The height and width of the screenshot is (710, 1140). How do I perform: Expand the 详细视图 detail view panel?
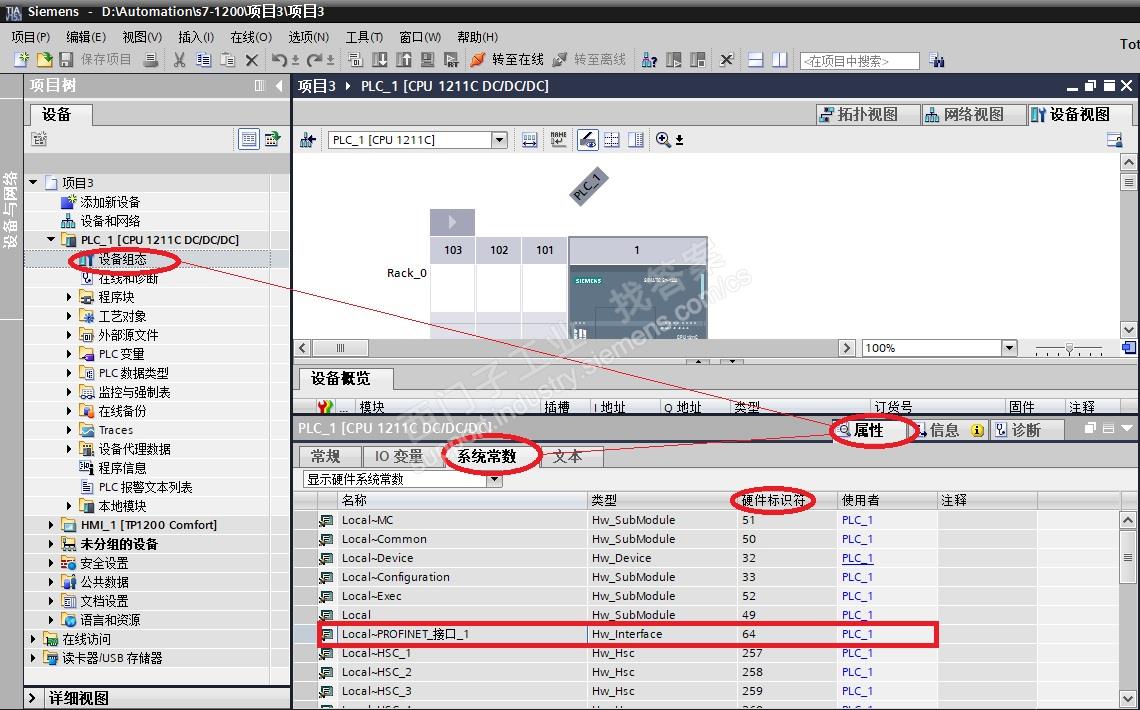[33, 698]
